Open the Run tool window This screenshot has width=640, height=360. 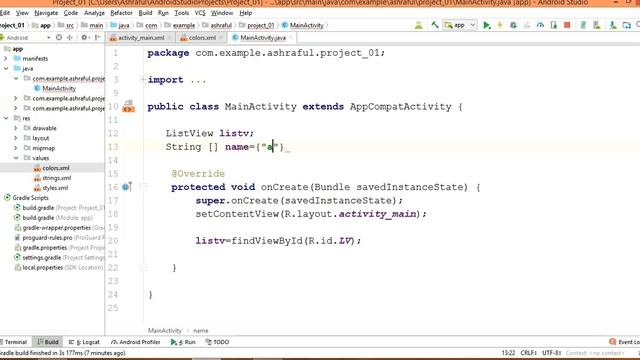[183, 342]
